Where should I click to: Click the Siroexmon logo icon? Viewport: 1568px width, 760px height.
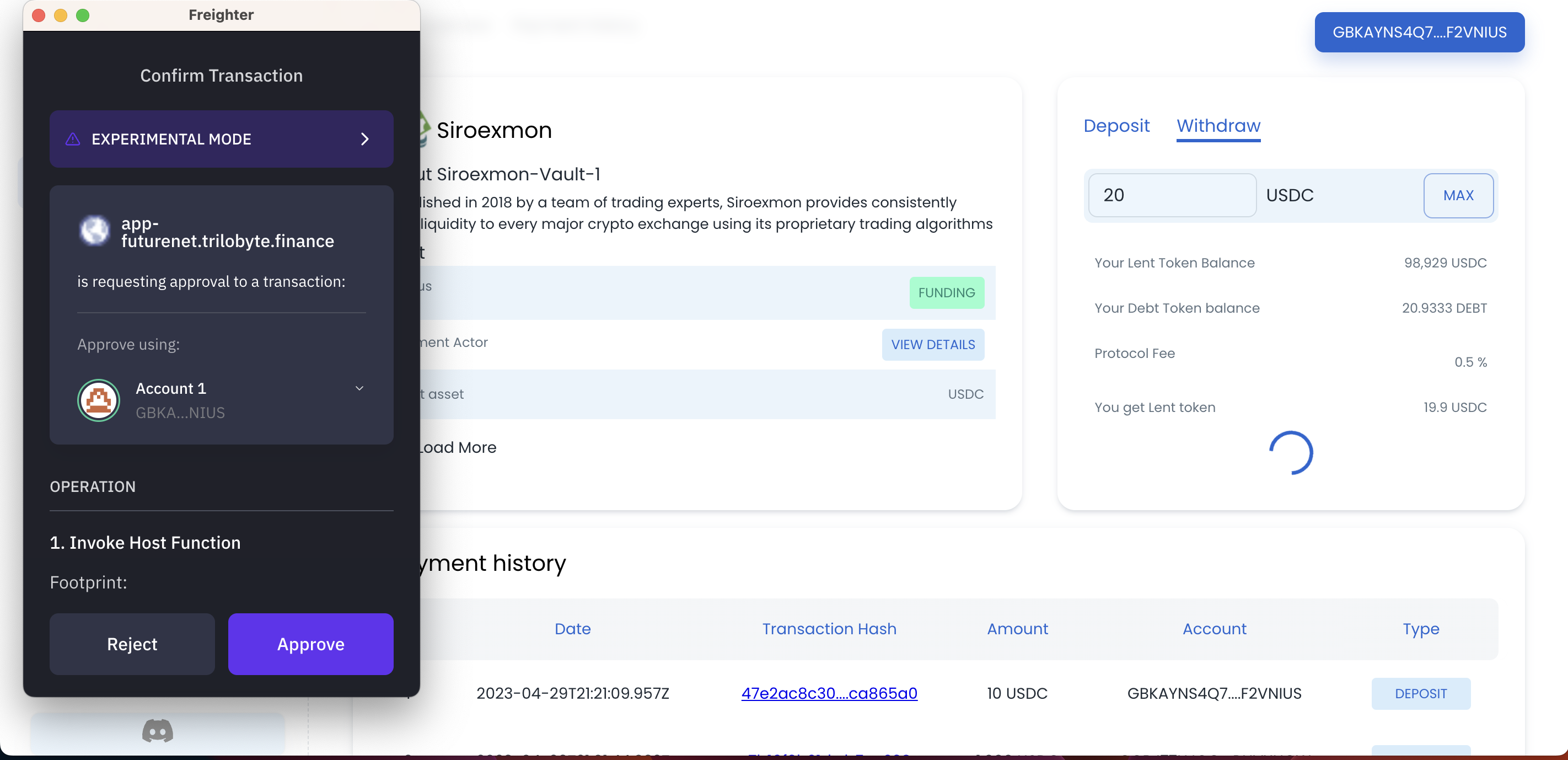click(425, 130)
